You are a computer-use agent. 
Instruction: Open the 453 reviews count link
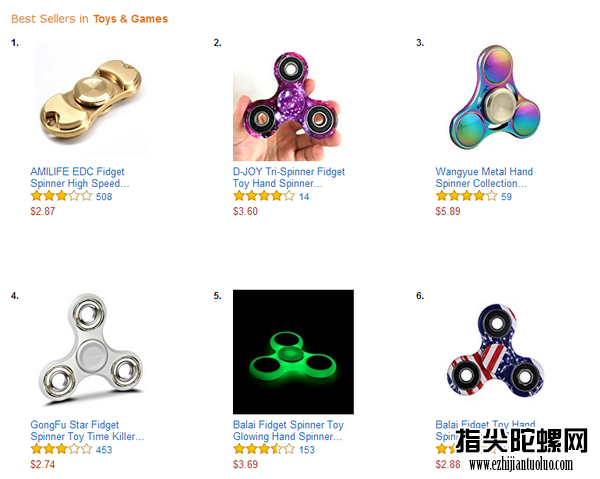[104, 450]
